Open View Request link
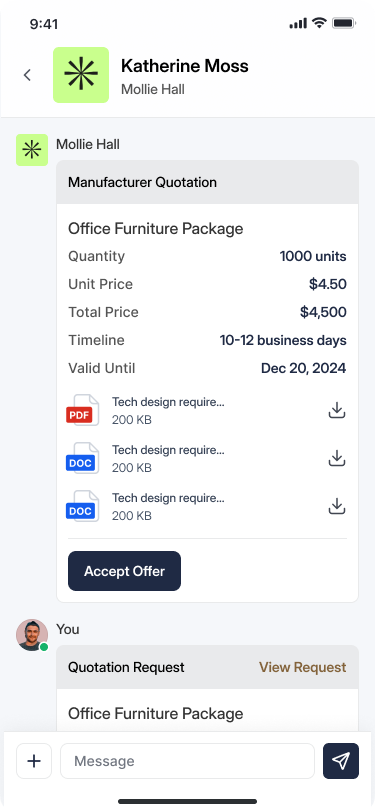 [302, 667]
